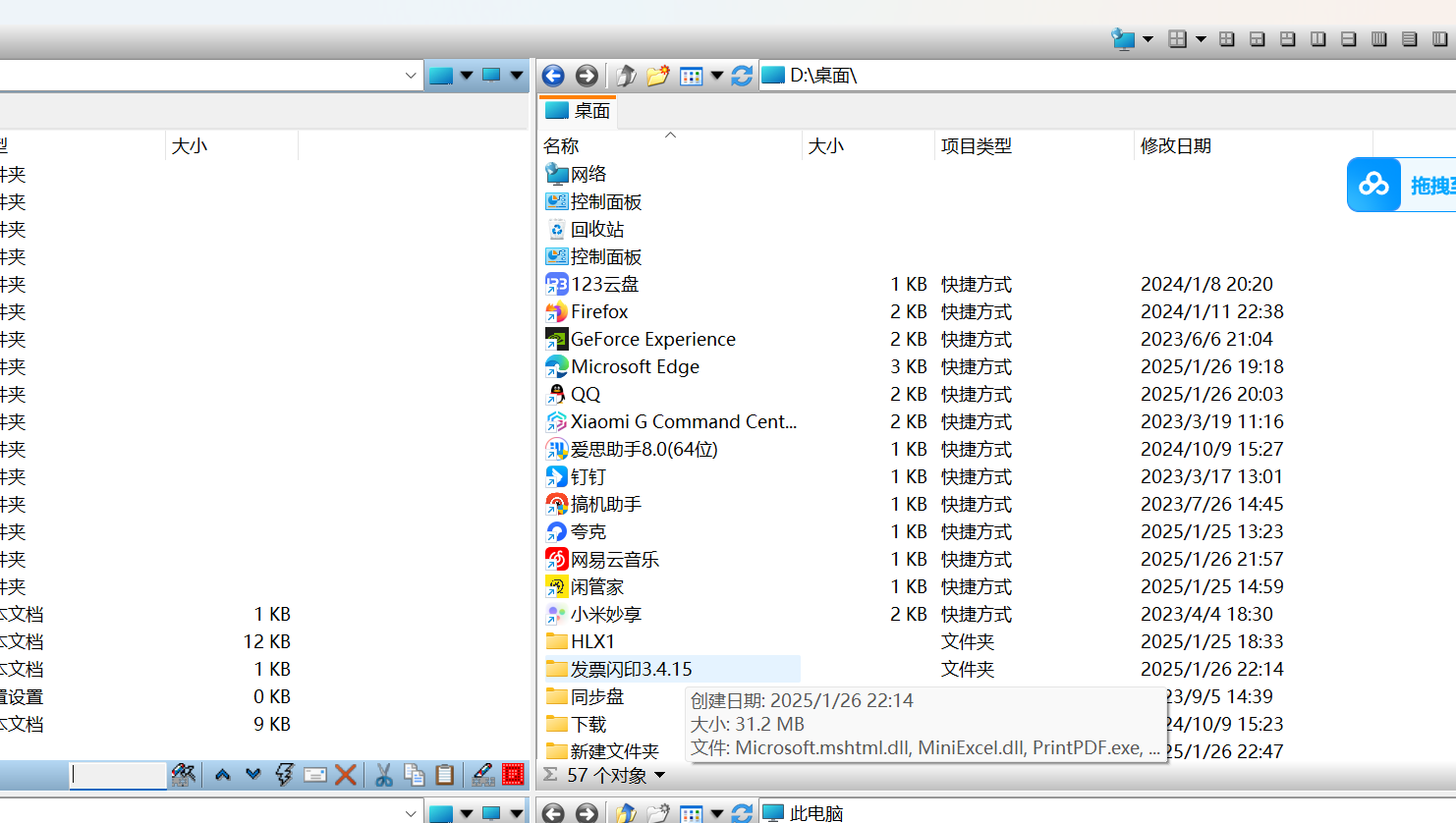Click the large pane layout grid icon
1456x823 pixels.
pyautogui.click(x=1177, y=39)
